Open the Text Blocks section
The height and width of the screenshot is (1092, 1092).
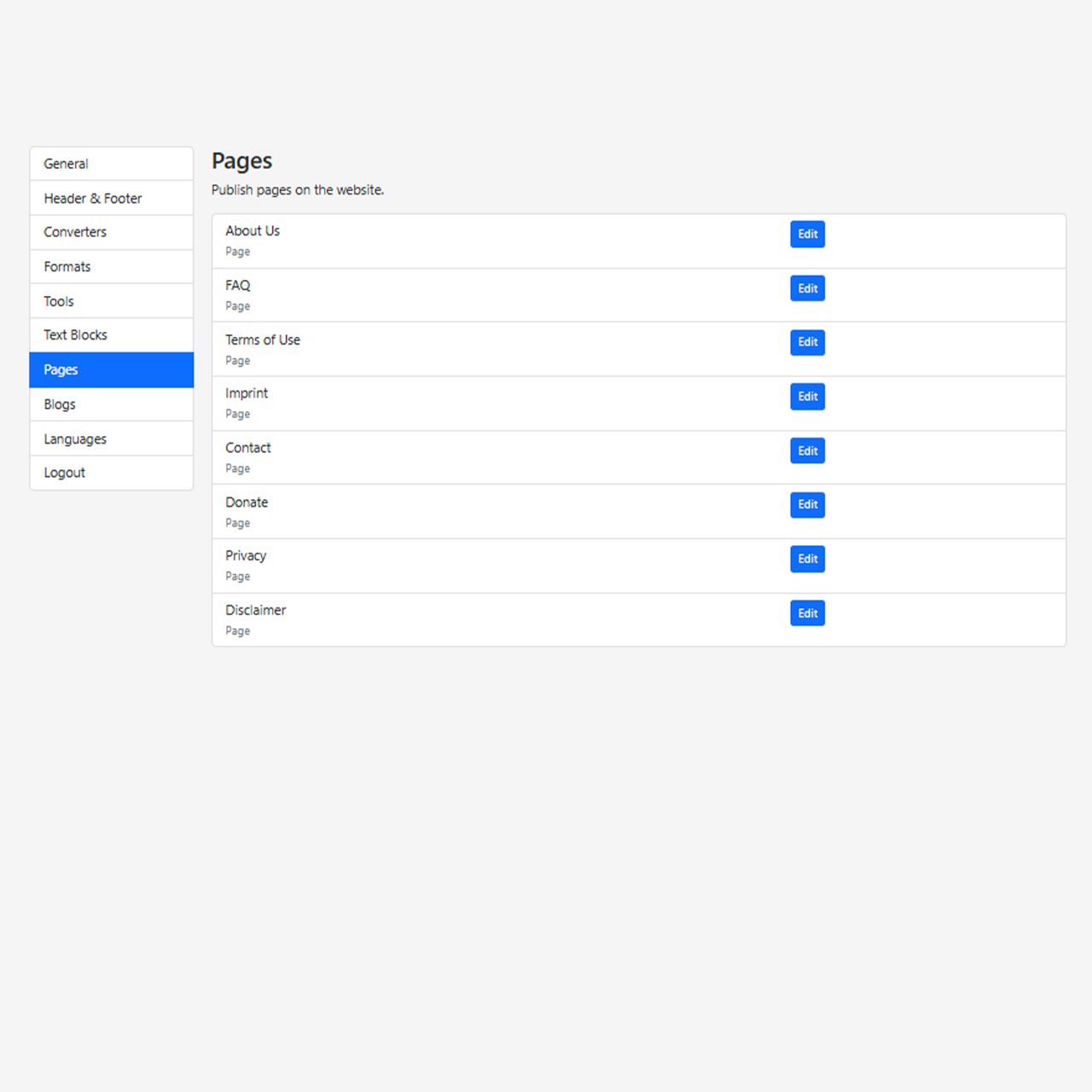(x=112, y=335)
